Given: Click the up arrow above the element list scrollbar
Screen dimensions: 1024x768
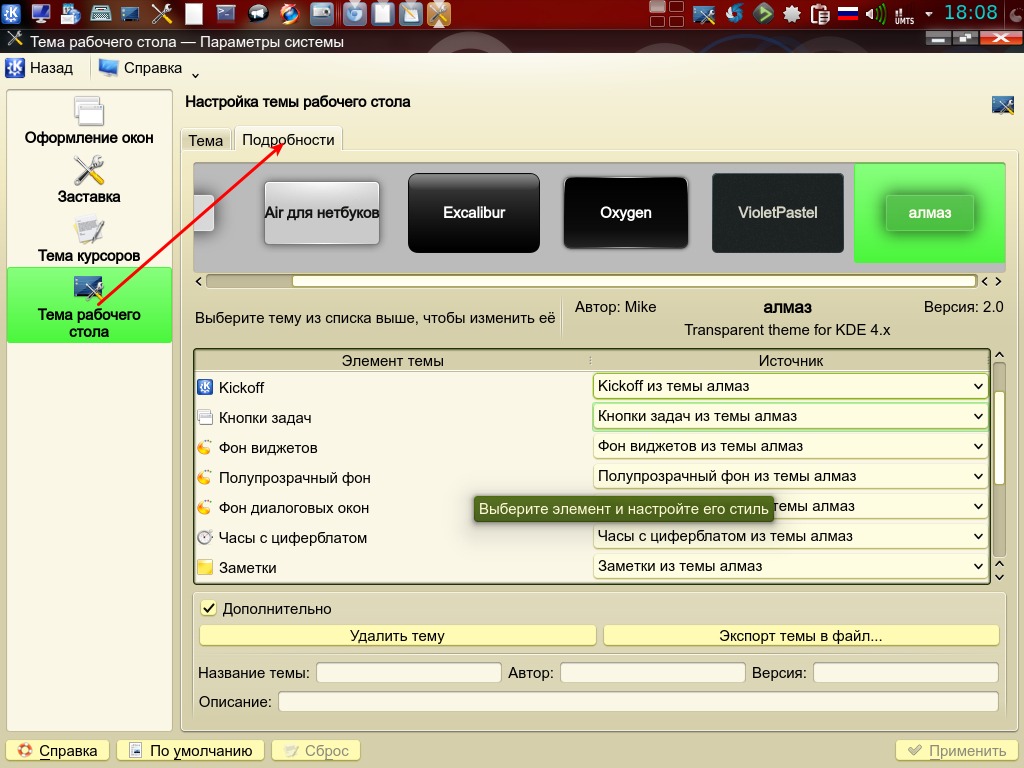Looking at the screenshot, I should (x=999, y=355).
